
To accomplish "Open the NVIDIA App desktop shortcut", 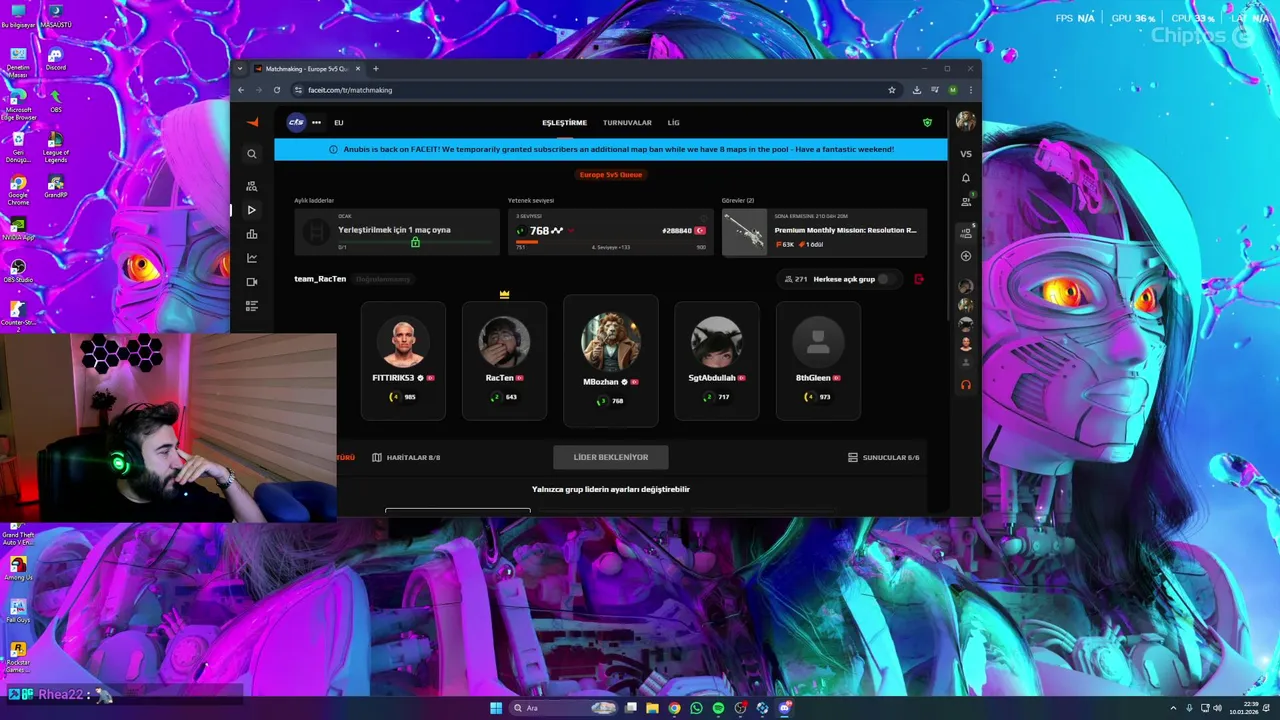I will tap(18, 229).
